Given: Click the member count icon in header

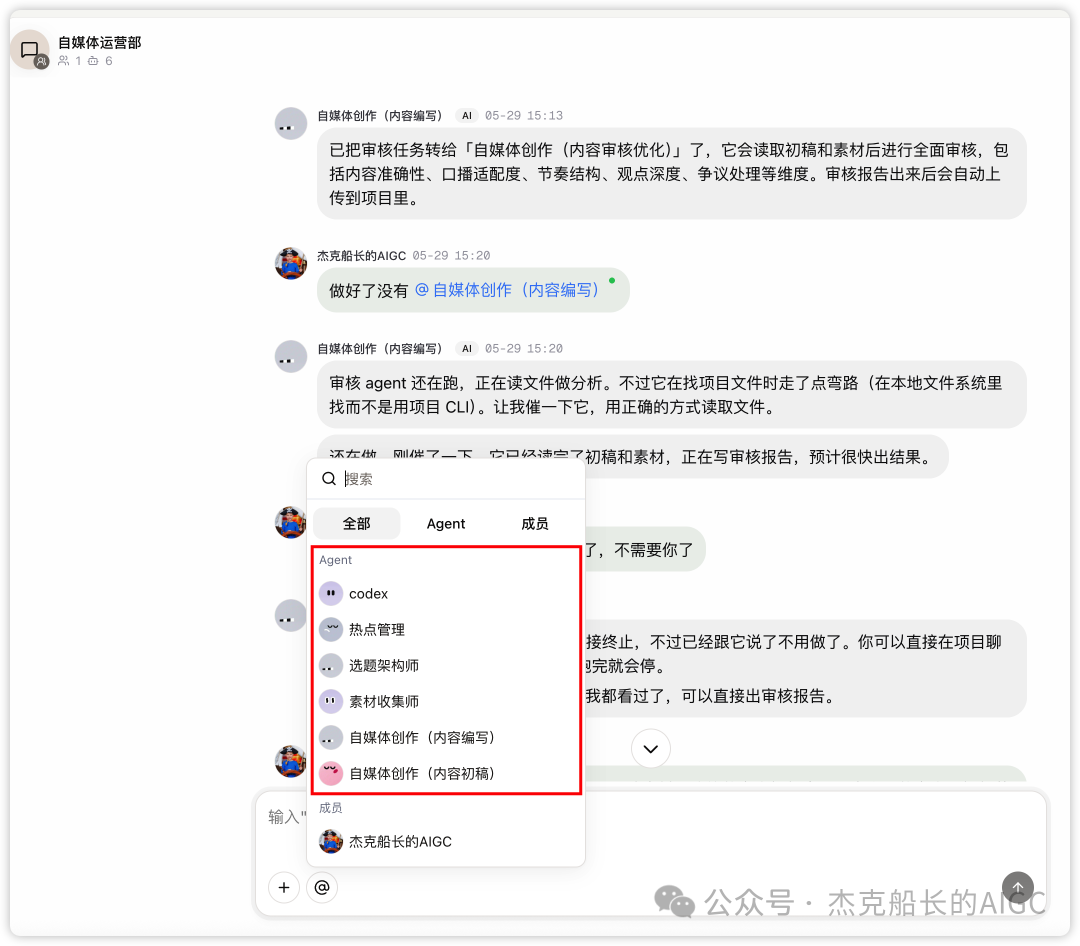Looking at the screenshot, I should (64, 61).
